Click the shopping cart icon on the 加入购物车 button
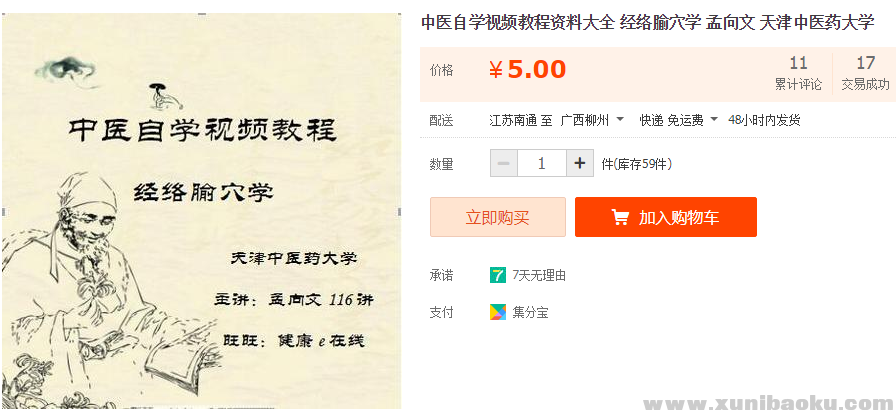This screenshot has height=416, width=896. pyautogui.click(x=620, y=218)
